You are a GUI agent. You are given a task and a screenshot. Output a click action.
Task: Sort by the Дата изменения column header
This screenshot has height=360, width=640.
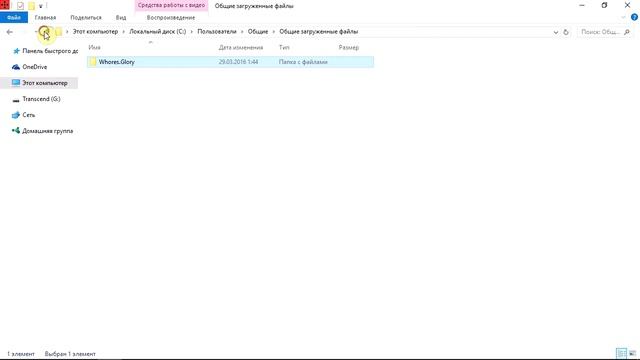(x=241, y=47)
